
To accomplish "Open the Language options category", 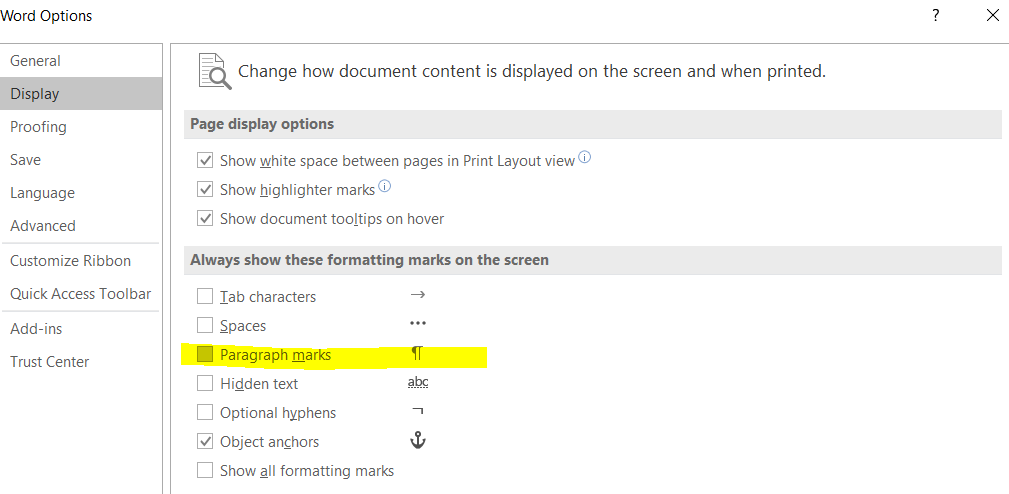I will [81, 193].
